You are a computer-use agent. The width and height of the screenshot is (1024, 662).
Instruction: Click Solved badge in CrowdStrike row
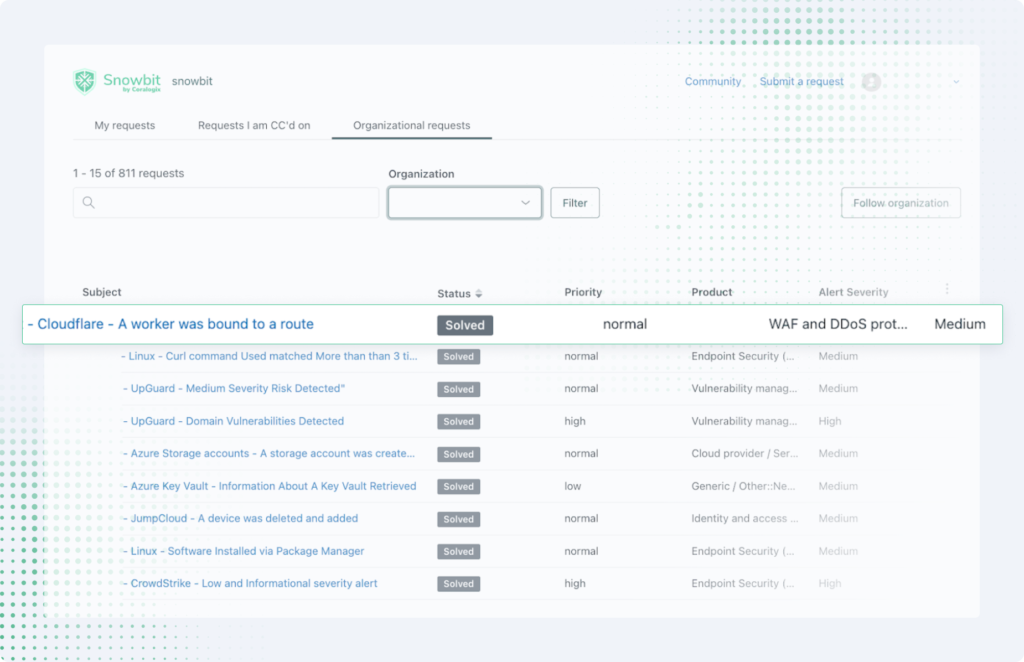458,584
